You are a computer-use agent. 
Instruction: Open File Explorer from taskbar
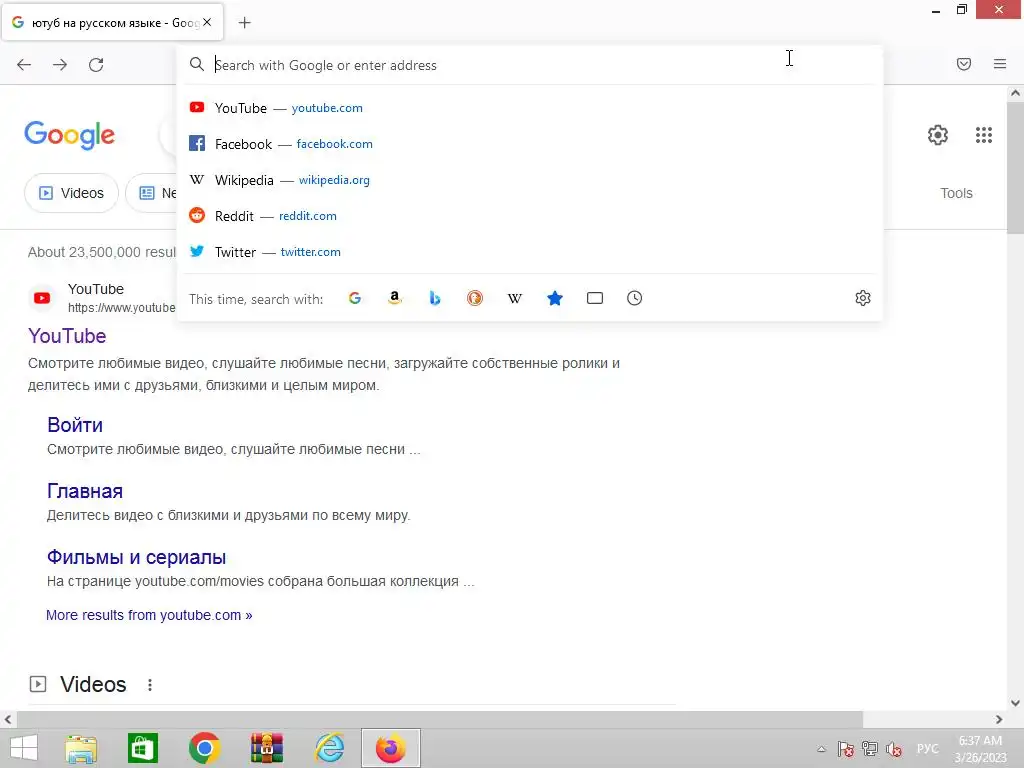(x=81, y=748)
